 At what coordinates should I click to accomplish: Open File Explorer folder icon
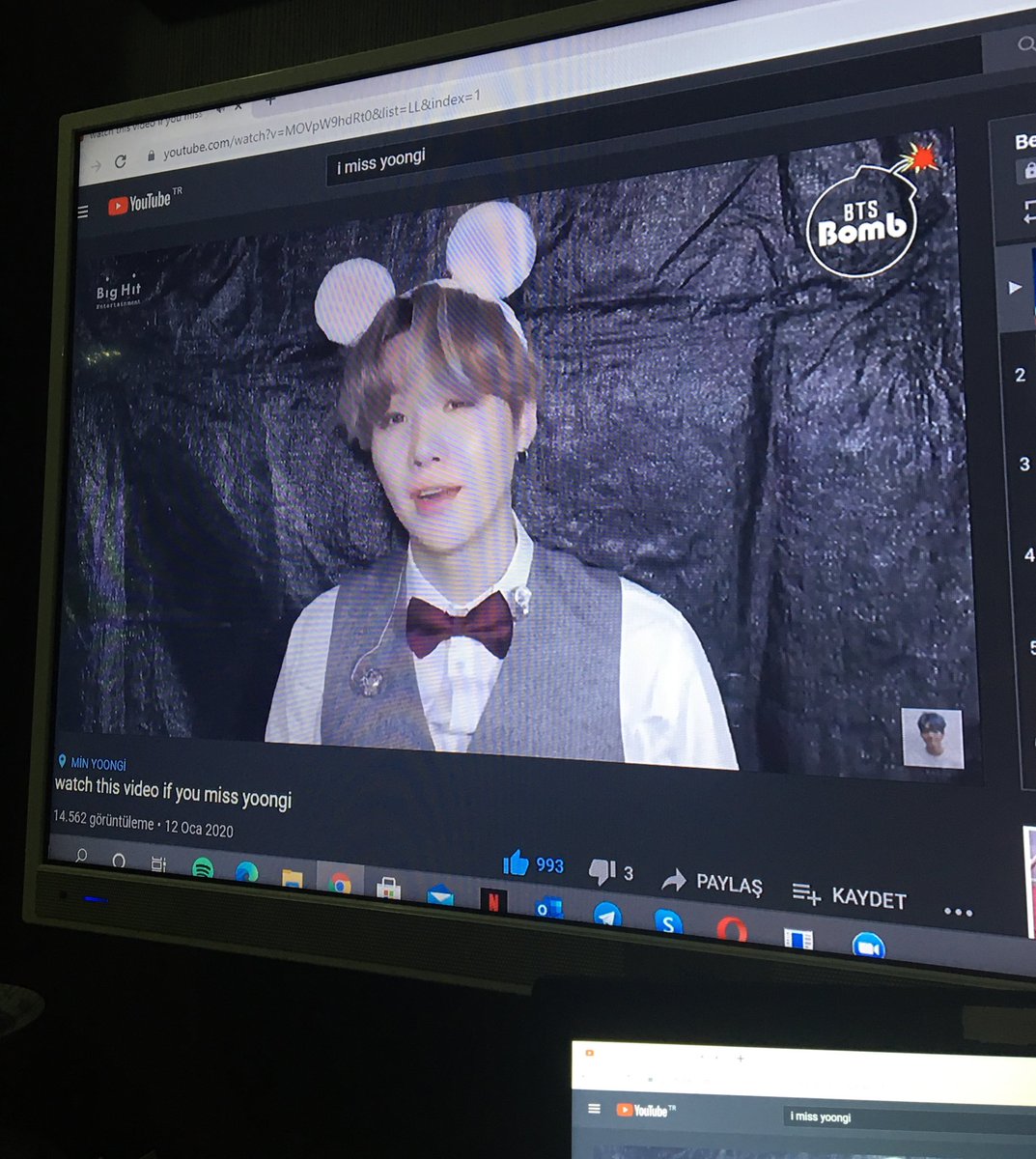point(292,877)
